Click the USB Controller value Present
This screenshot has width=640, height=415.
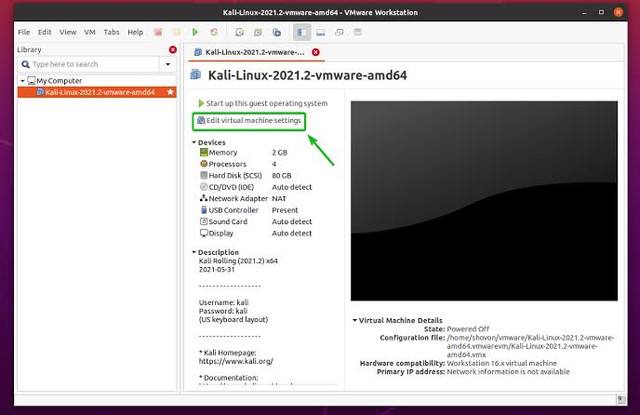click(285, 210)
